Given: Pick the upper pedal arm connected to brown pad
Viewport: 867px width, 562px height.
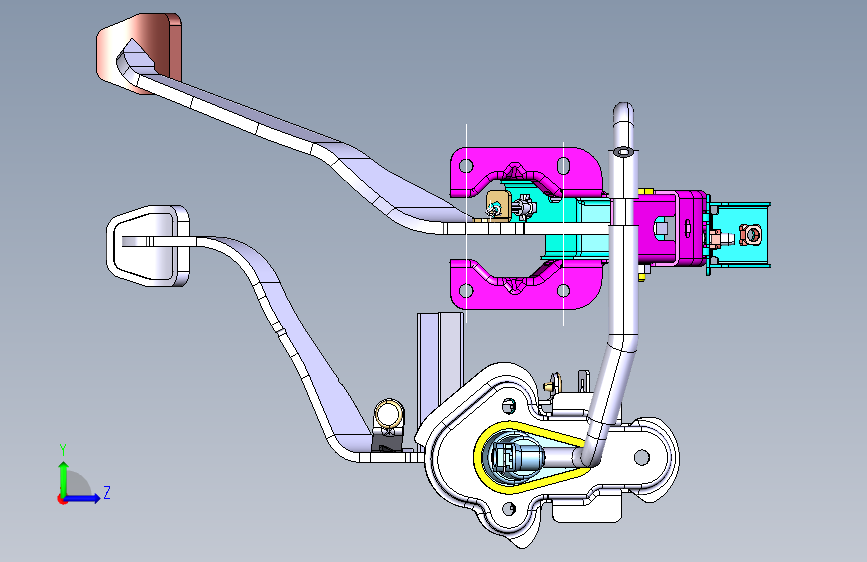Looking at the screenshot, I should 288,136.
